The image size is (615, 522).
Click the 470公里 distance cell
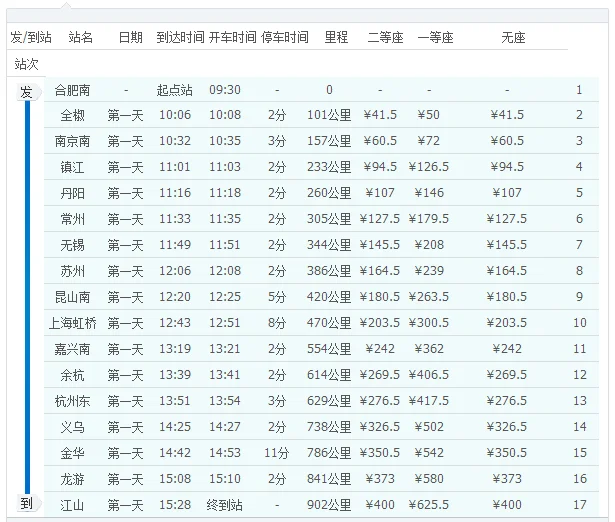click(x=329, y=323)
